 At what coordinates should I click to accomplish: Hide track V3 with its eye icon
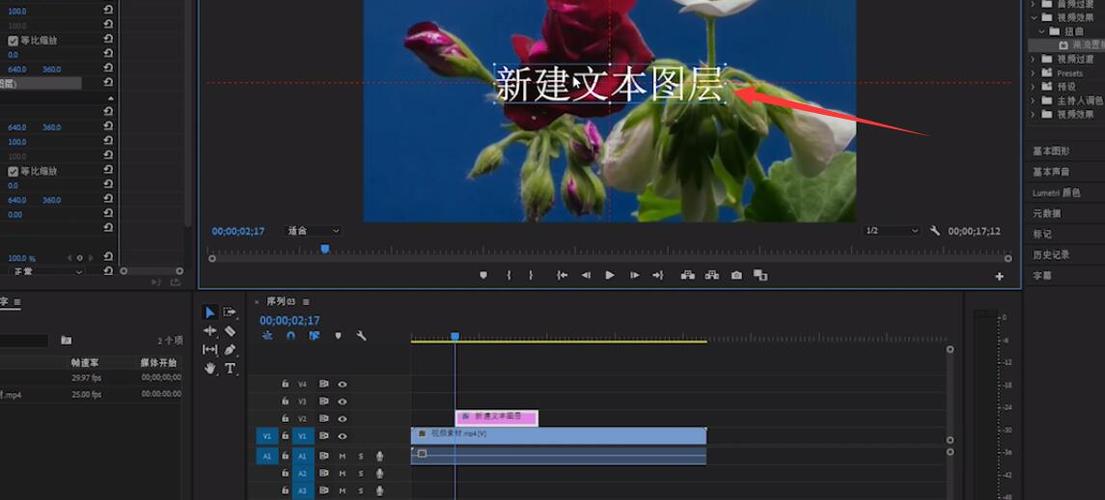(x=342, y=401)
